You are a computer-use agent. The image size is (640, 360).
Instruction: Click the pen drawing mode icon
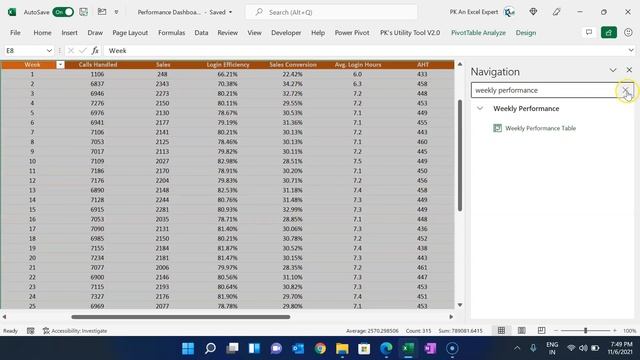(556, 12)
